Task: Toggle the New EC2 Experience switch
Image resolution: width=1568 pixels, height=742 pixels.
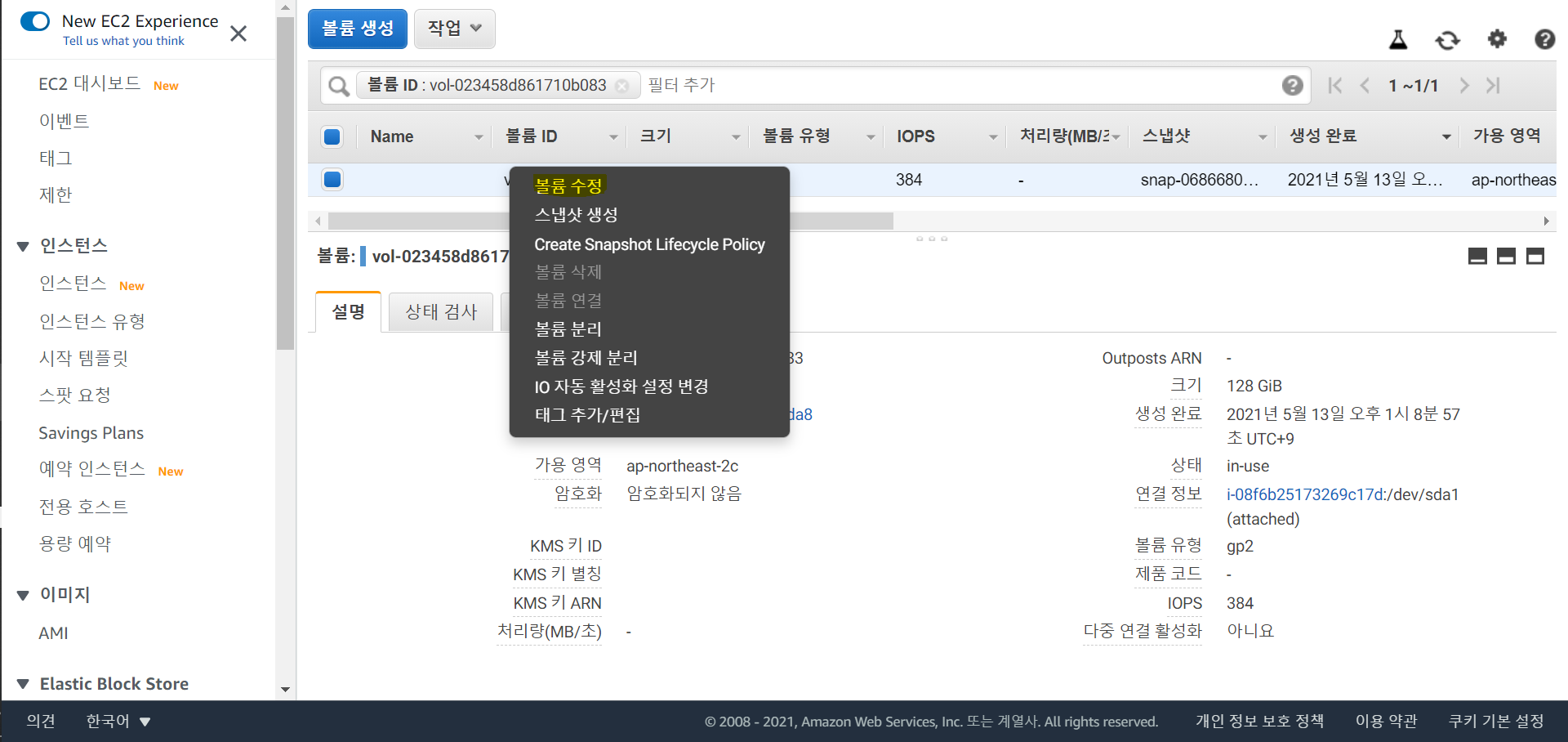Action: [x=35, y=21]
